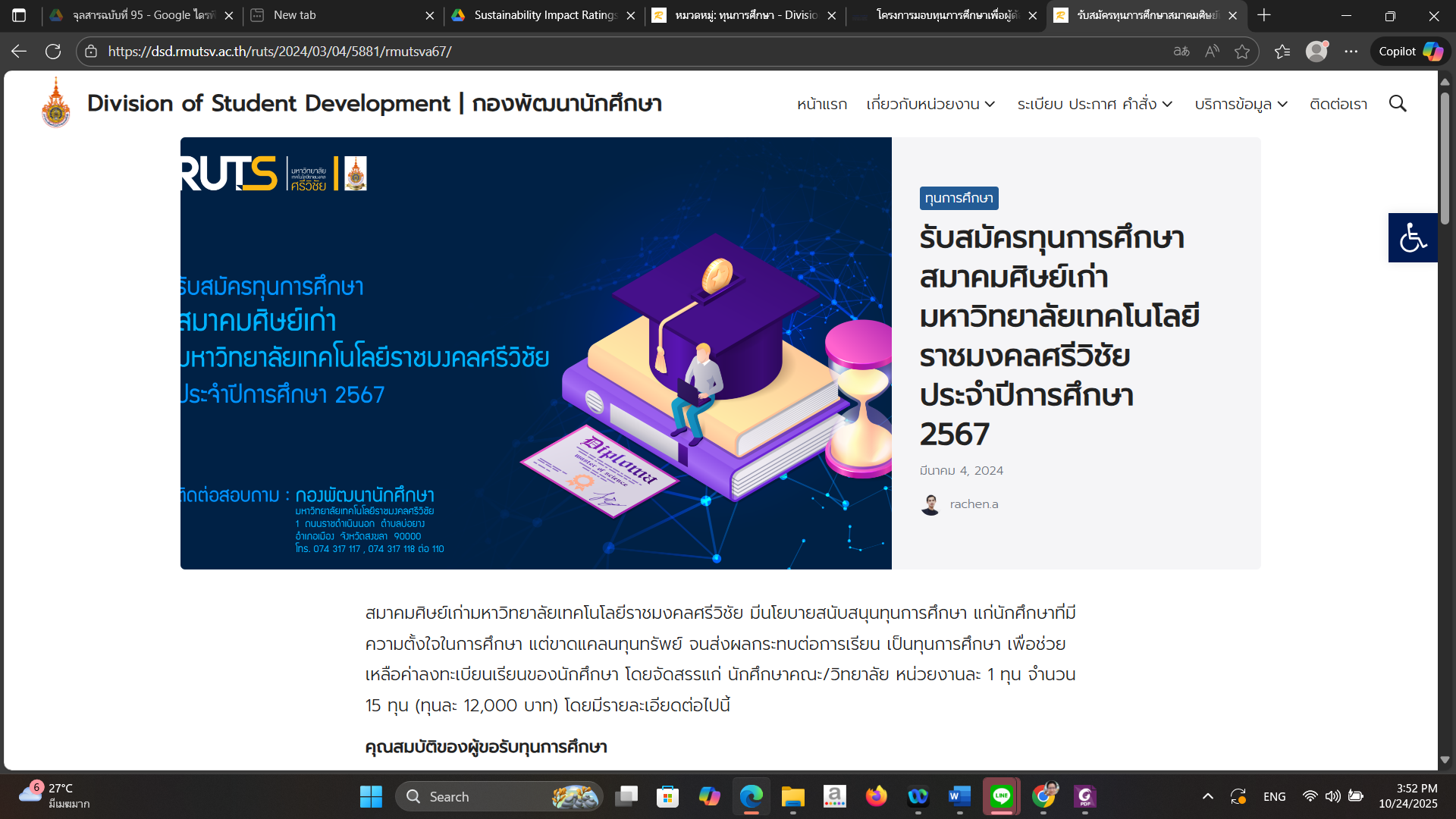Go to หน้าแรก menu item
The width and height of the screenshot is (1456, 819).
coord(821,104)
